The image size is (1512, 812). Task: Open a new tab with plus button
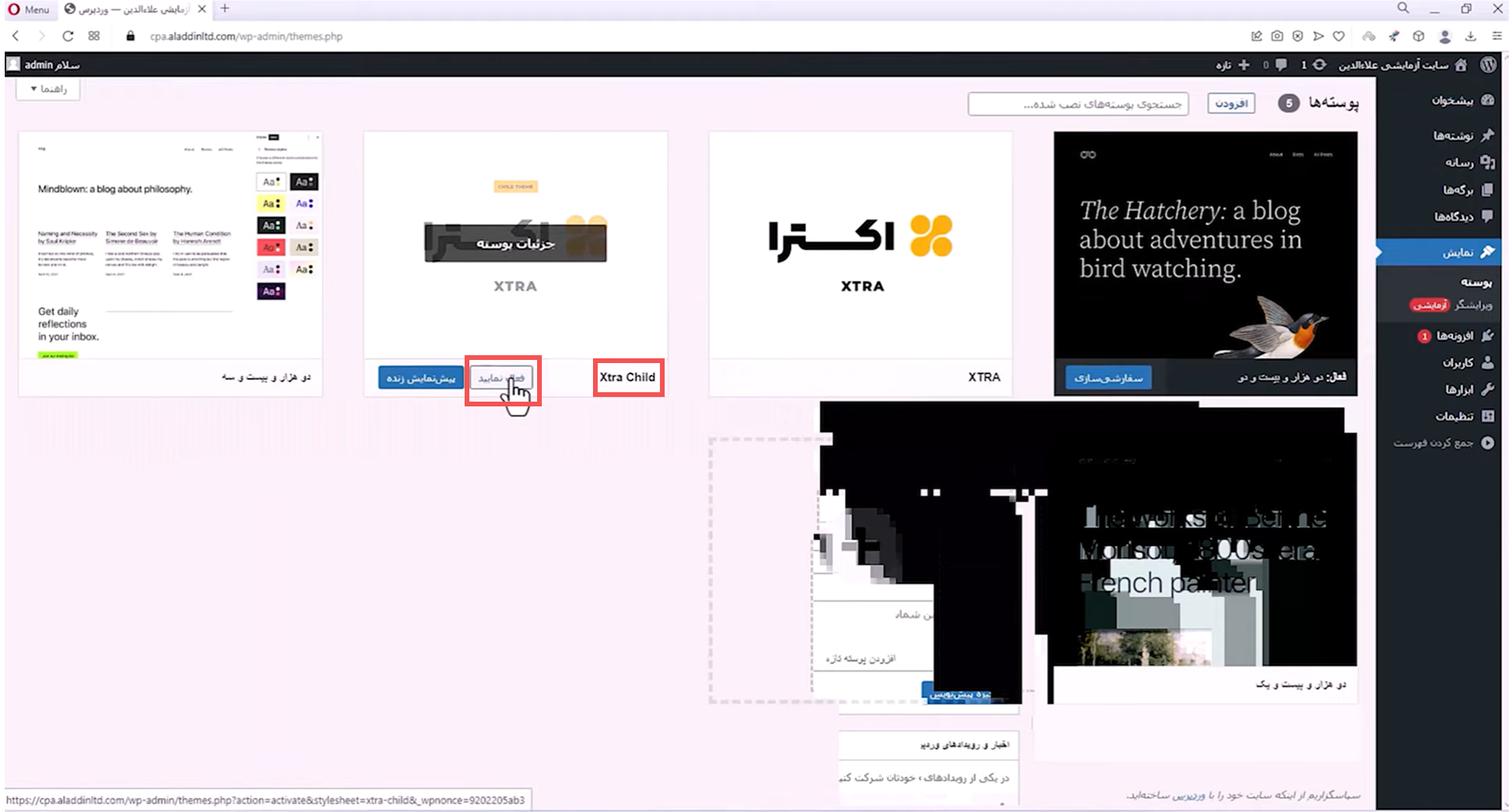pos(225,9)
